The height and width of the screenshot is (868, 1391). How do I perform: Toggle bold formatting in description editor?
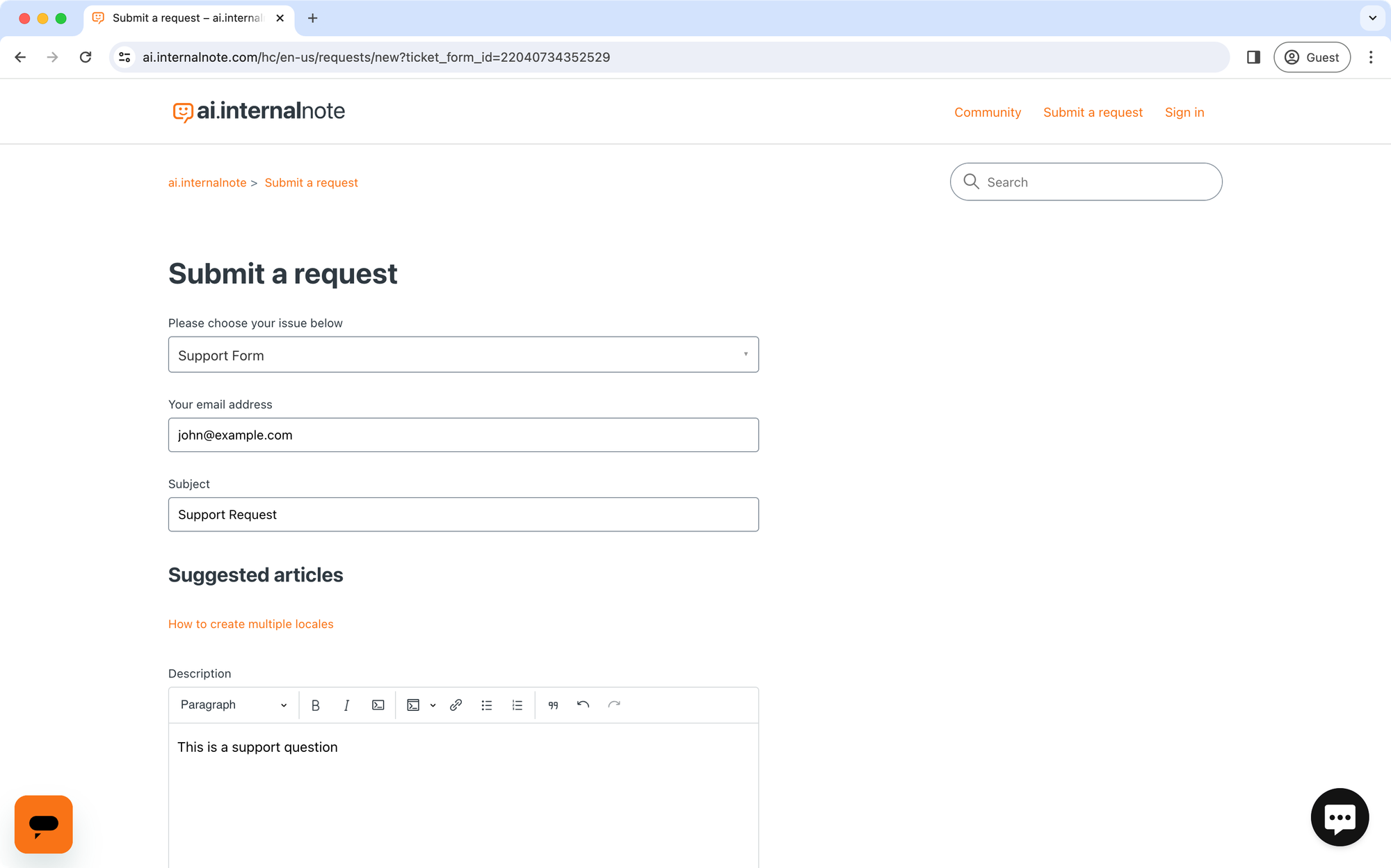click(315, 705)
